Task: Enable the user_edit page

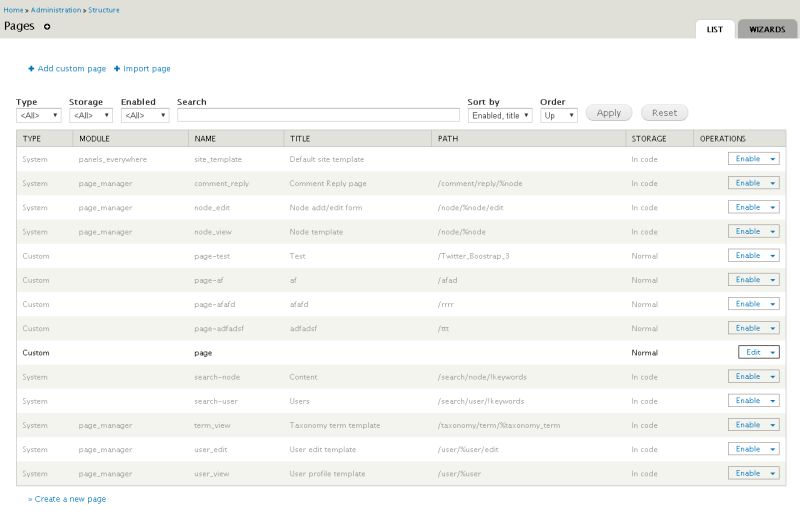Action: click(747, 449)
